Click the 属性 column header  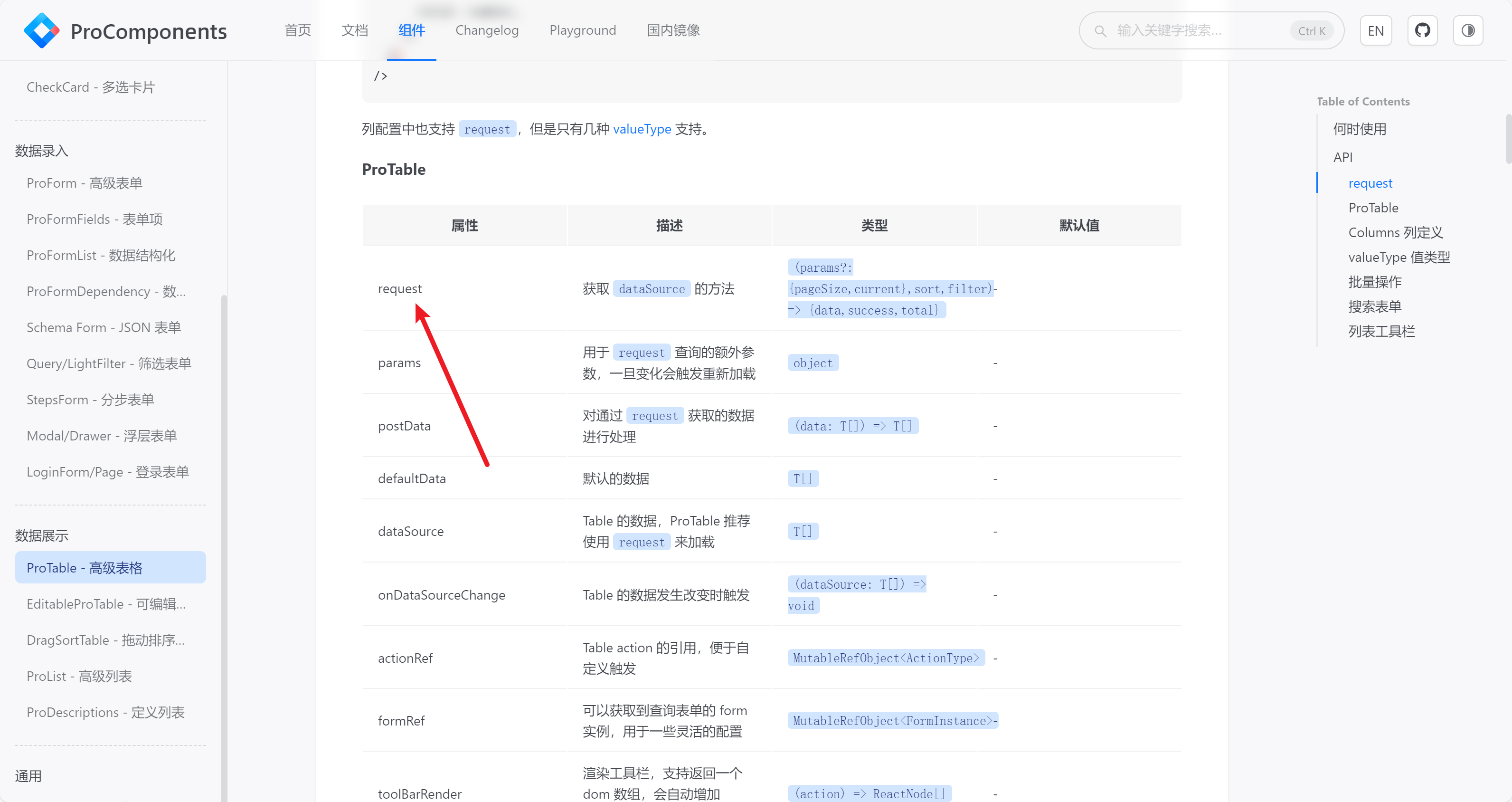tap(464, 226)
